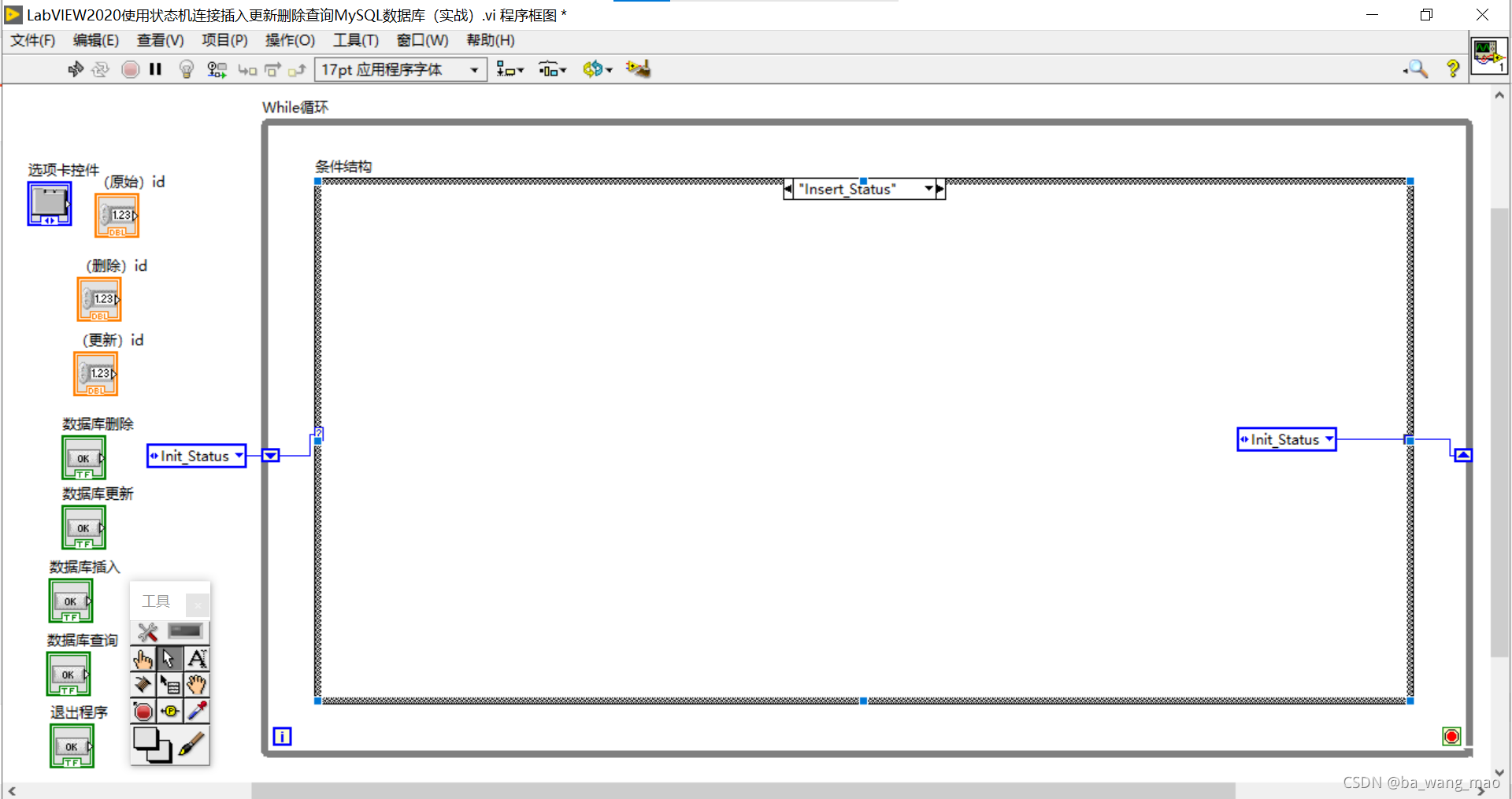Screen dimensions: 1512x799
Task: Open the 文件(F) menu
Action: [33, 40]
